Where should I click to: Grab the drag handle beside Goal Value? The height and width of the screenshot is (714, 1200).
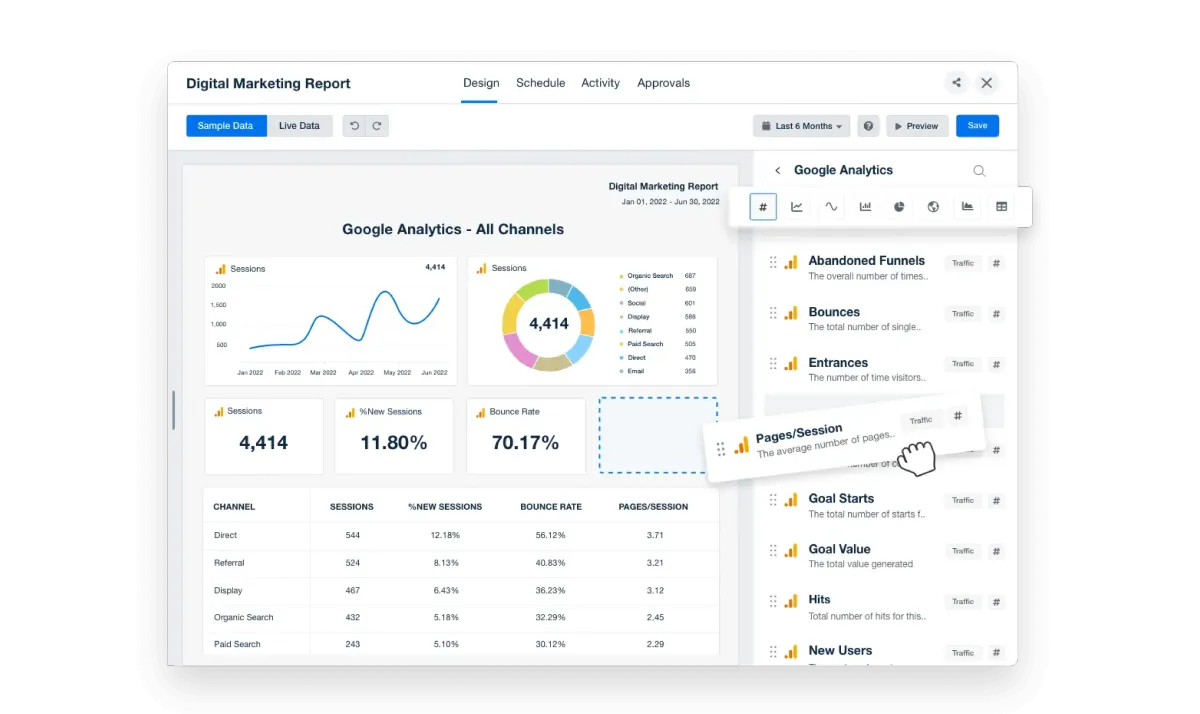(x=773, y=550)
